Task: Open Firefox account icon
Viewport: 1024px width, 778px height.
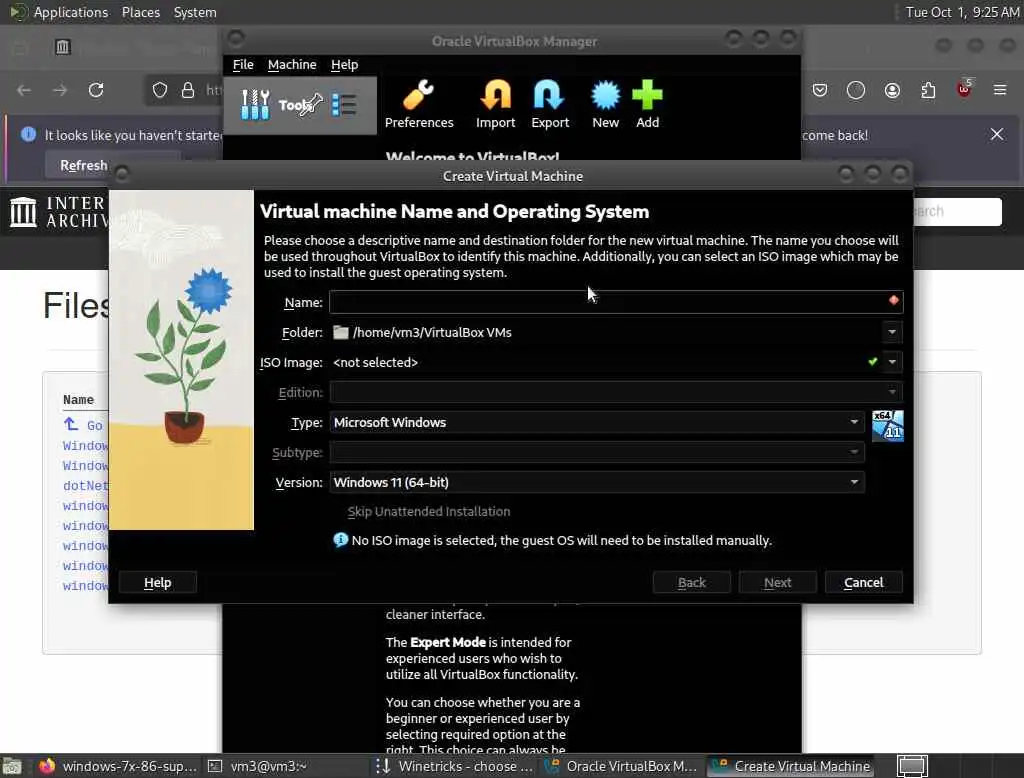Action: coord(892,90)
